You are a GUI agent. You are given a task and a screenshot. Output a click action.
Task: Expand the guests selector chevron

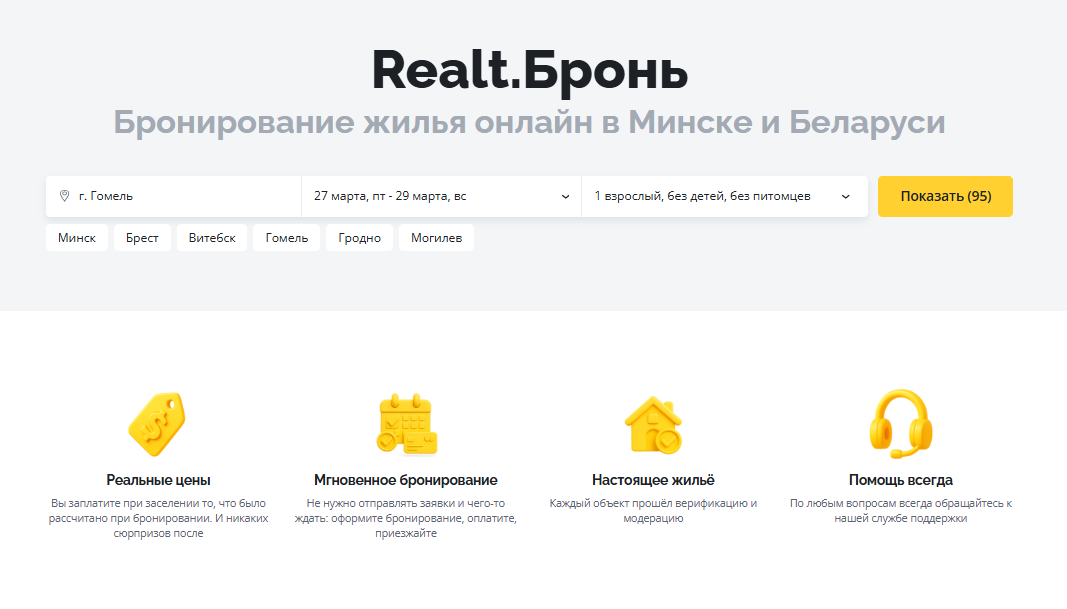(845, 197)
